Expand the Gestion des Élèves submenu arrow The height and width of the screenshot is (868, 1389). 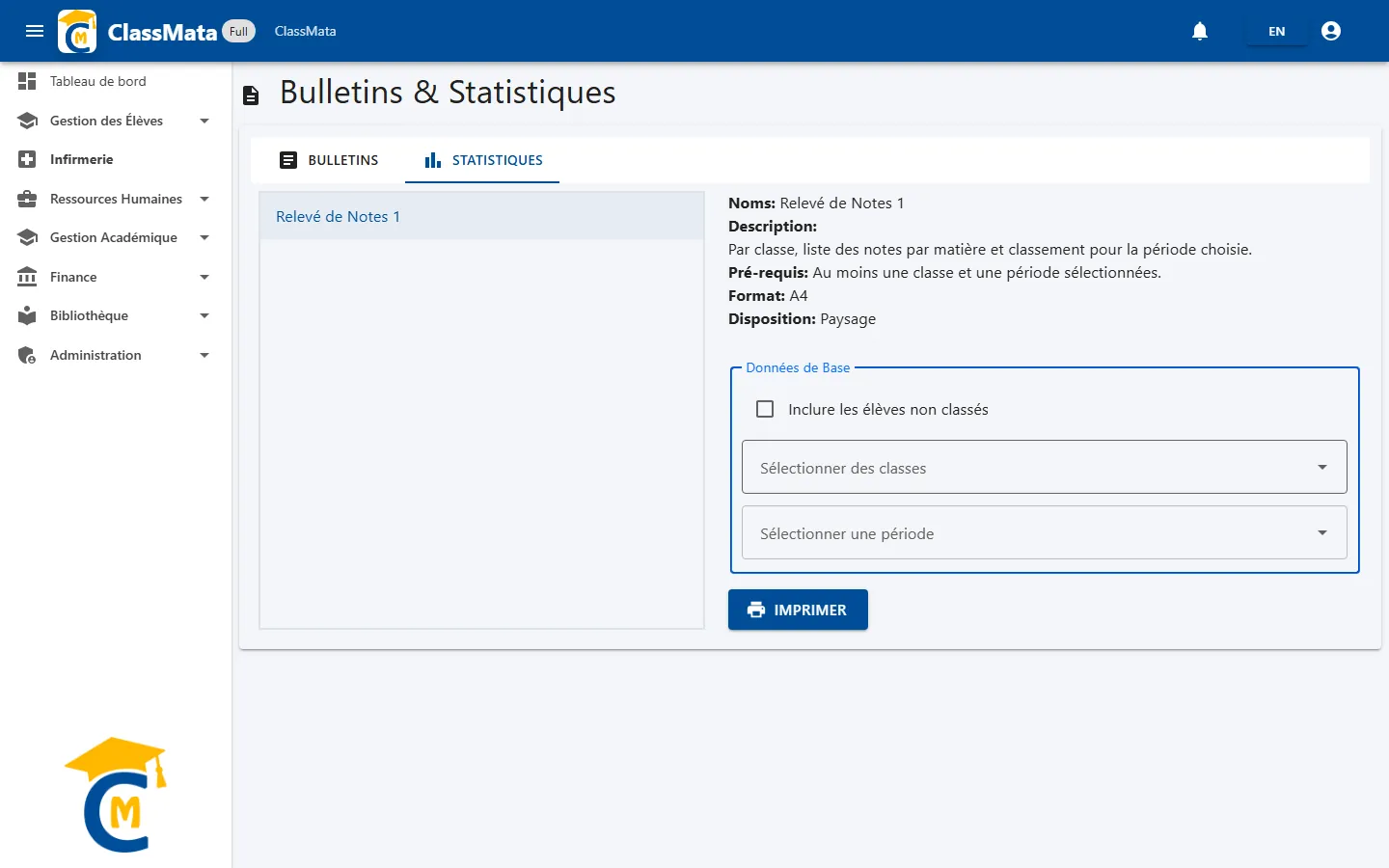tap(204, 121)
